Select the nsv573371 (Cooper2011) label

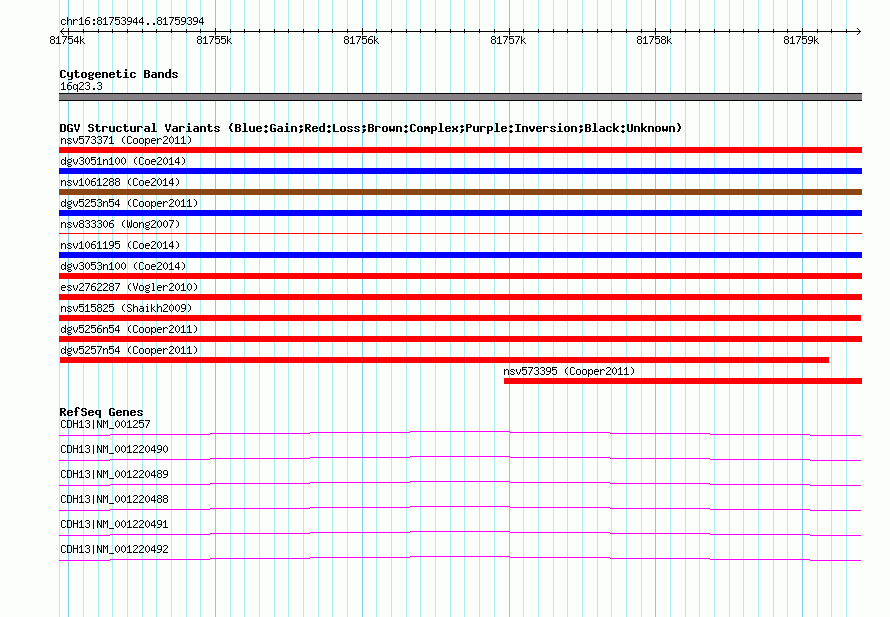coord(126,140)
